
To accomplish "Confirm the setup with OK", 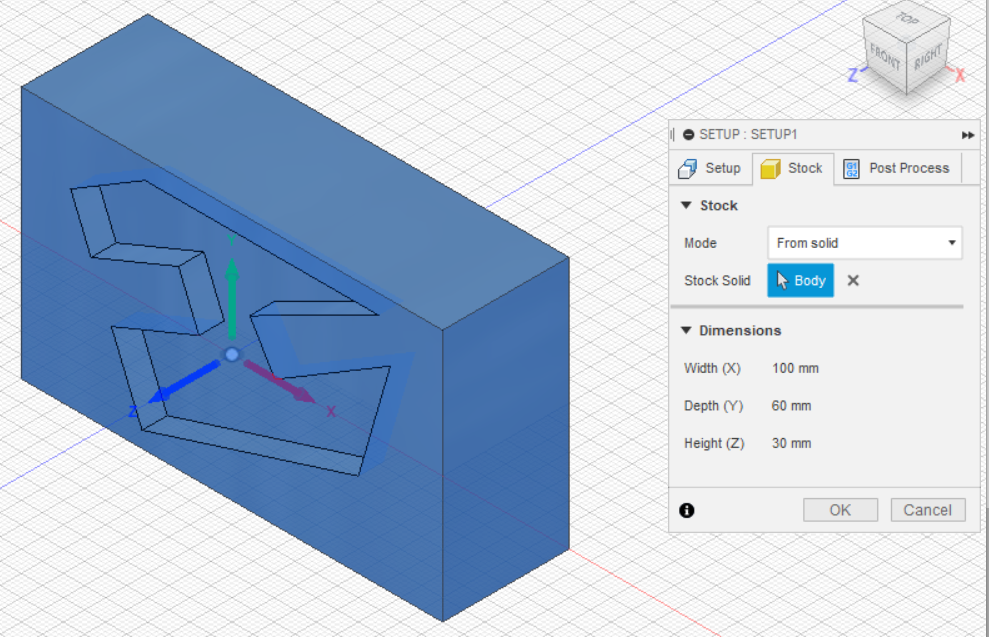I will [840, 510].
